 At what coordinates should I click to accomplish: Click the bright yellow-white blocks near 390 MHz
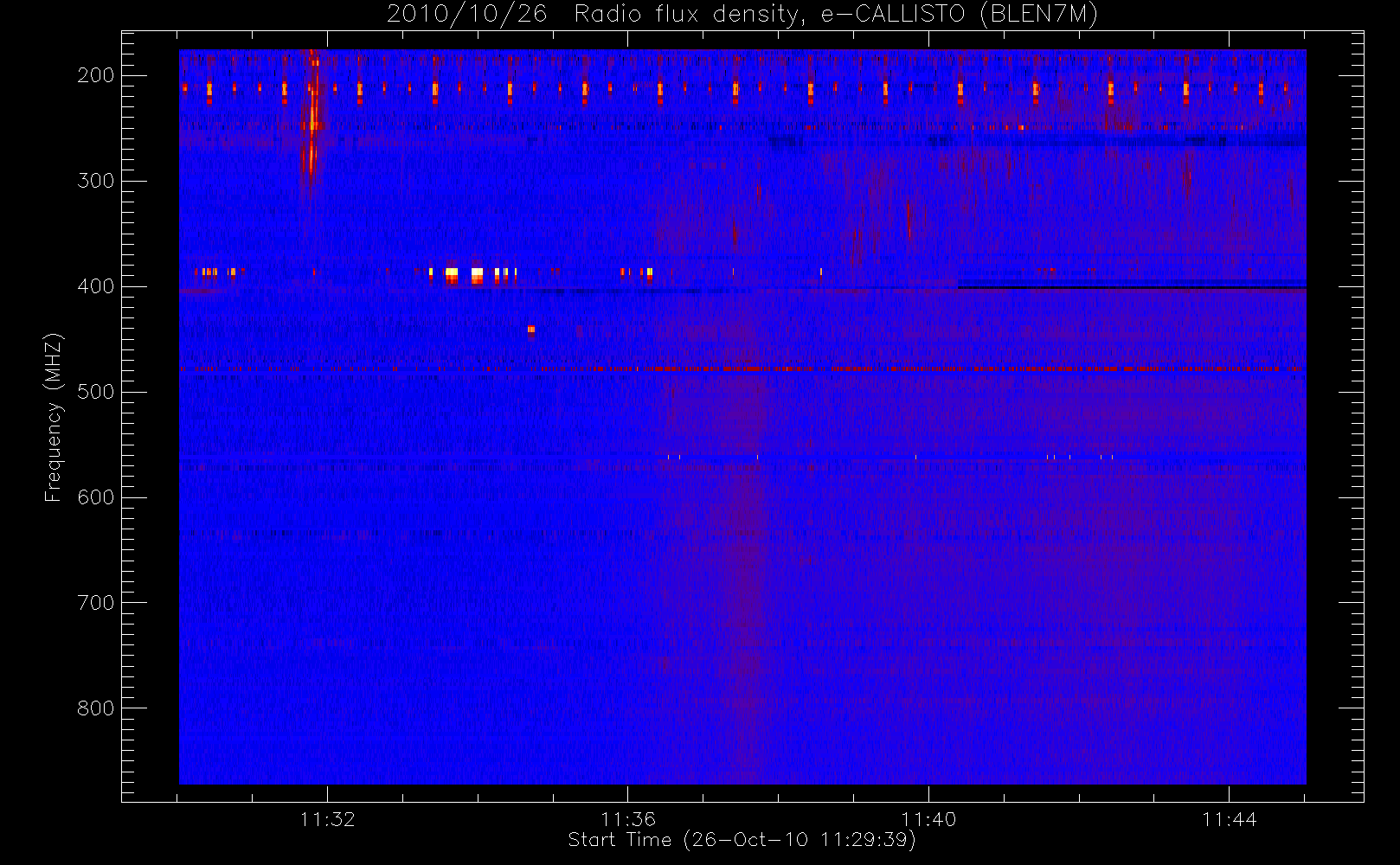[x=472, y=275]
